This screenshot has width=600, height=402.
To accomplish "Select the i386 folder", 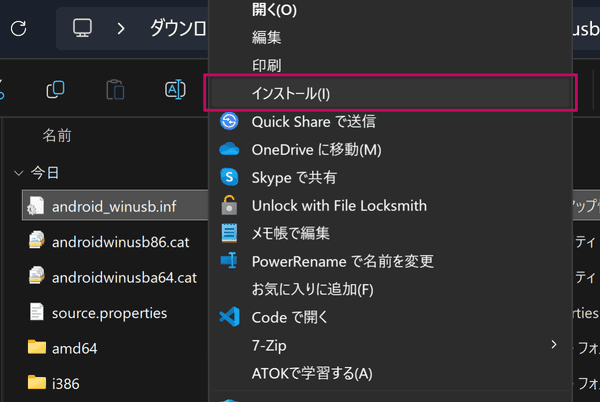I will coord(65,384).
